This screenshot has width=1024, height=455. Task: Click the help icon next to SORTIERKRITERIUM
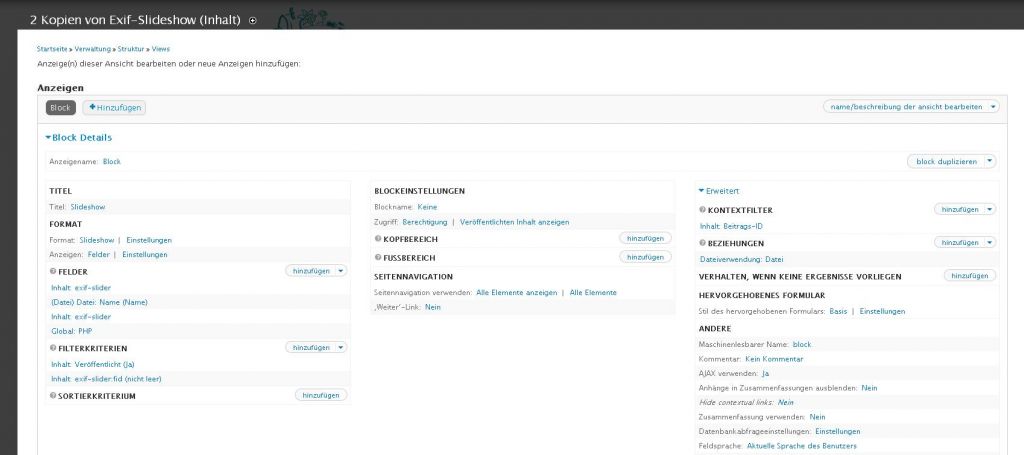53,396
